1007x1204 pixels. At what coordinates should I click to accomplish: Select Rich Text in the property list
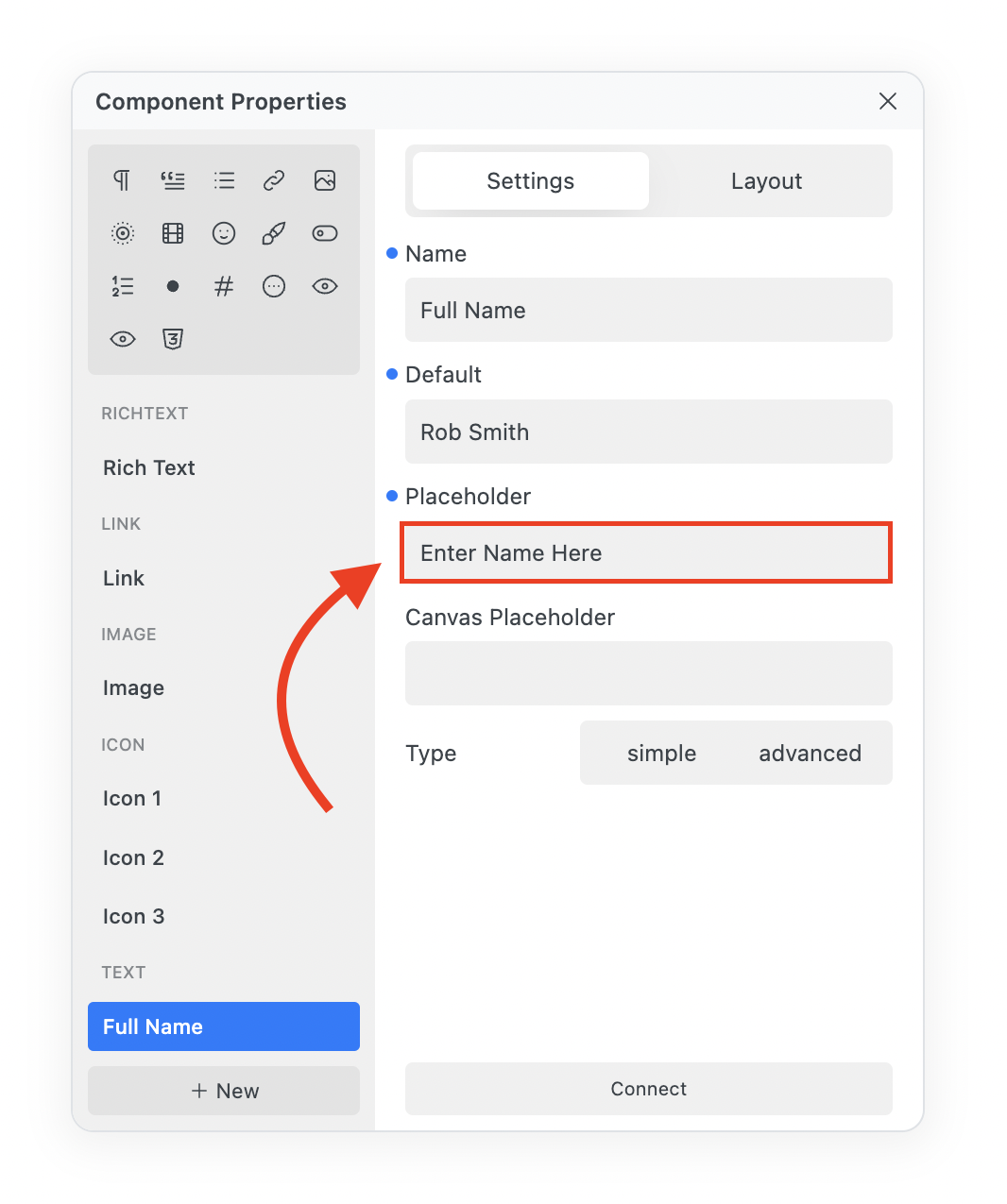[x=149, y=468]
